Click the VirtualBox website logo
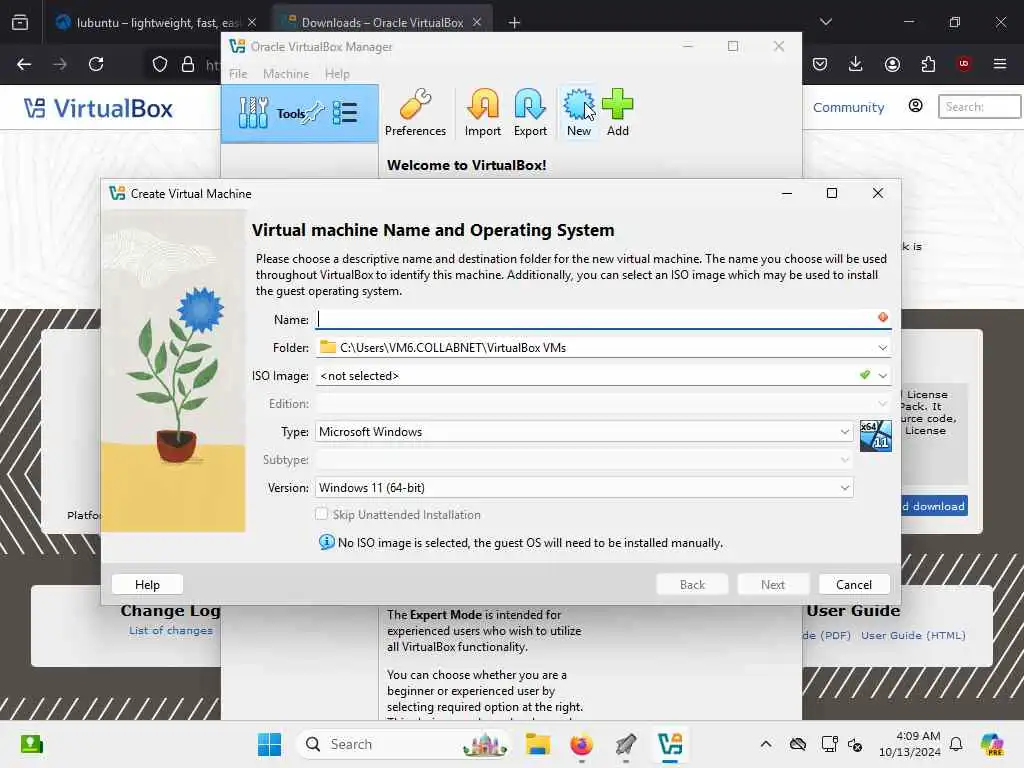1024x768 pixels. tap(99, 108)
